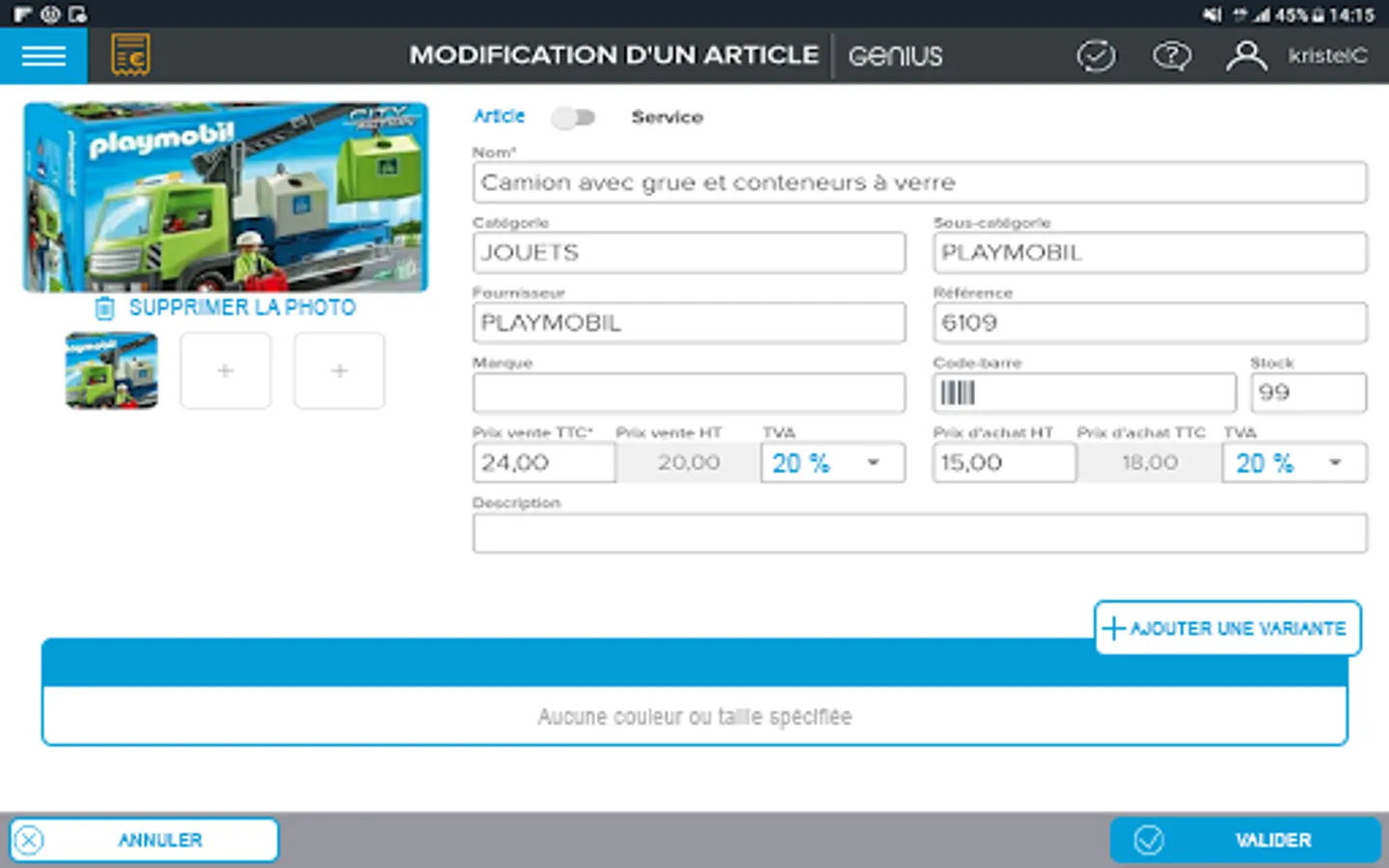Edit the Catégorie field JOUETS
Image resolution: width=1389 pixels, height=868 pixels.
(689, 253)
